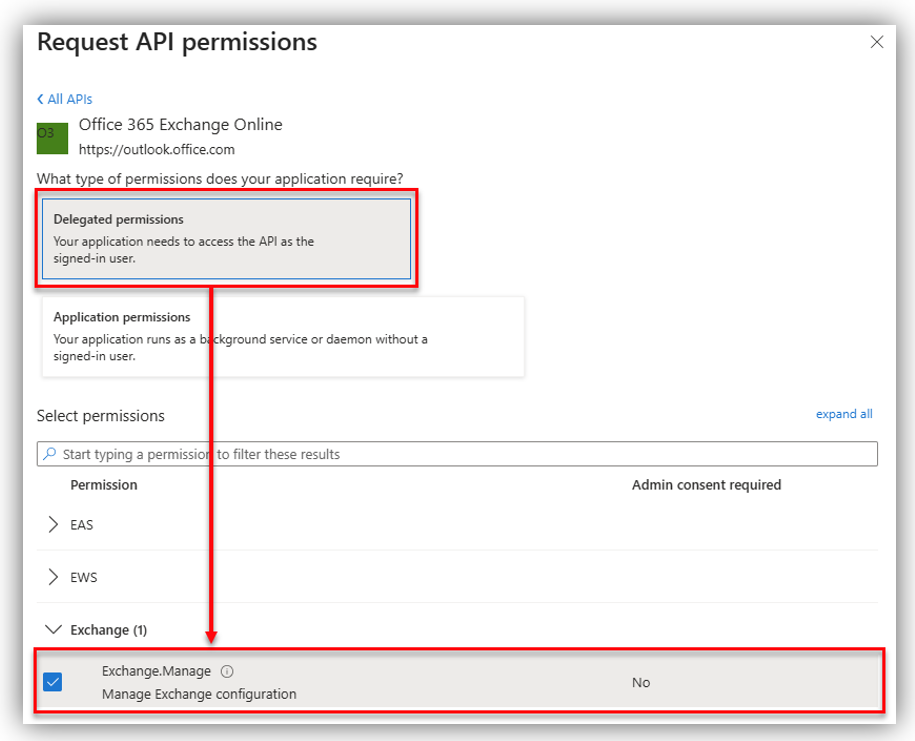Click the EAS group label
The height and width of the screenshot is (741, 915).
(82, 525)
